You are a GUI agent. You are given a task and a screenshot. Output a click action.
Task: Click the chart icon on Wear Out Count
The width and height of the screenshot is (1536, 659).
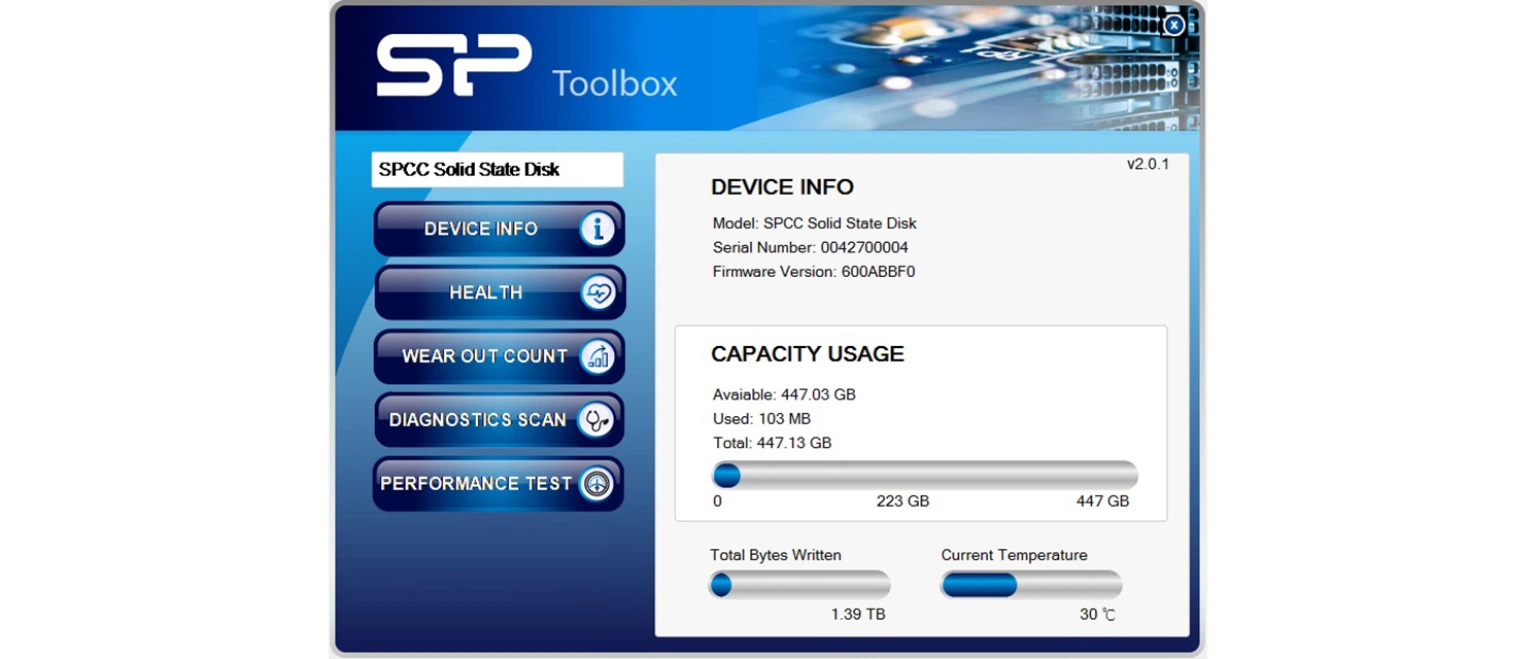(598, 357)
